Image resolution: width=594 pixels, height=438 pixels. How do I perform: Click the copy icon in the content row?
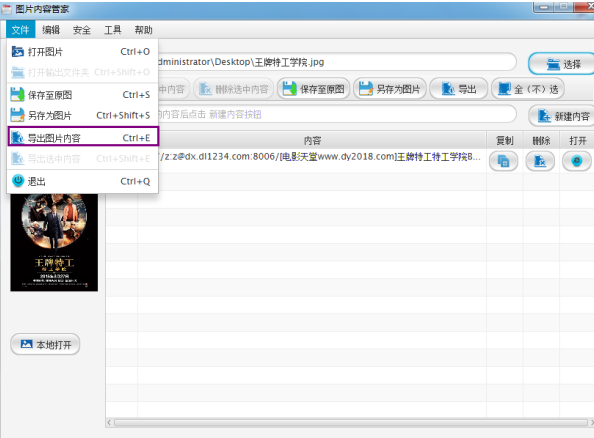click(x=503, y=161)
